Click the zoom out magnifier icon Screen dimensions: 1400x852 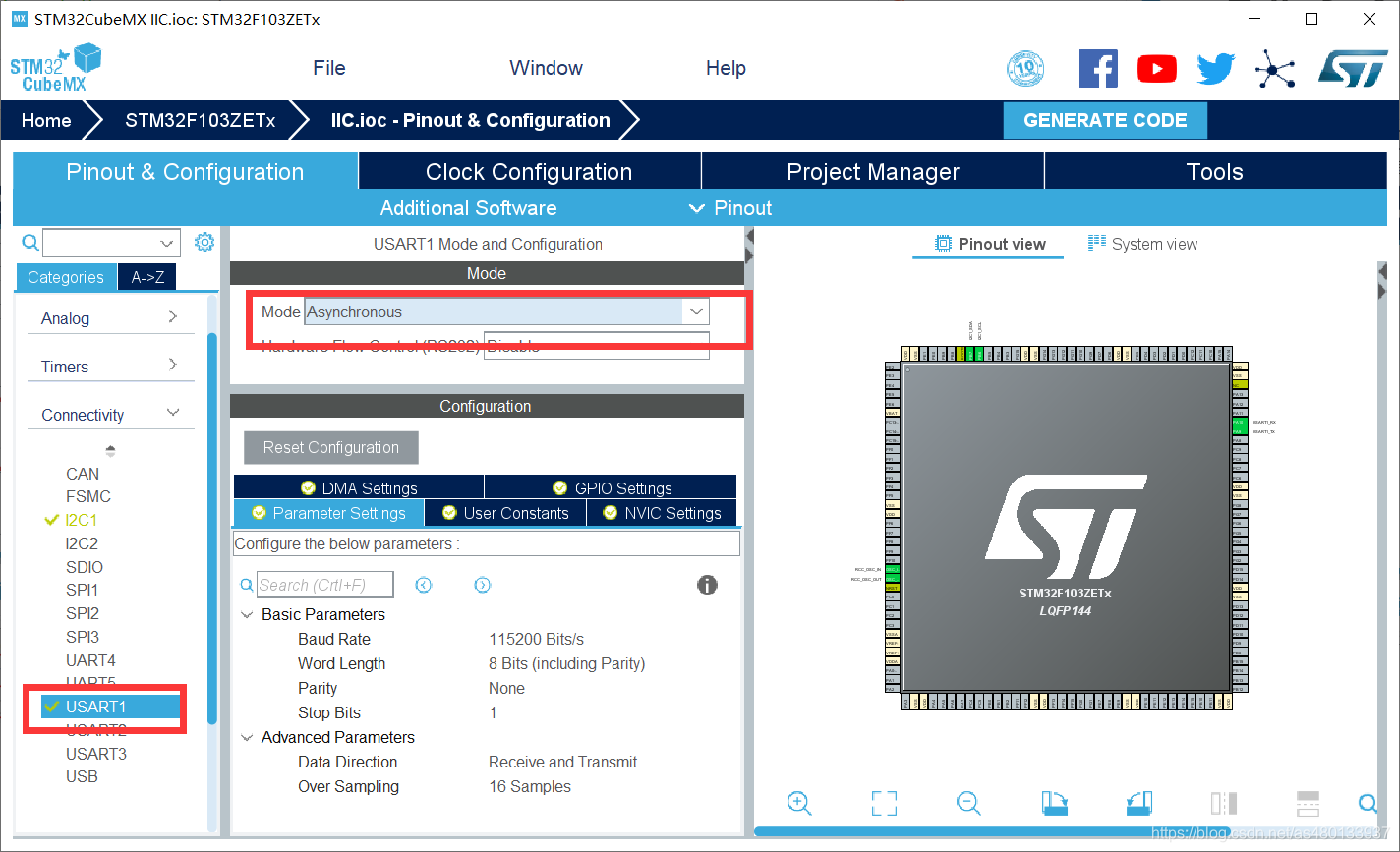[968, 803]
